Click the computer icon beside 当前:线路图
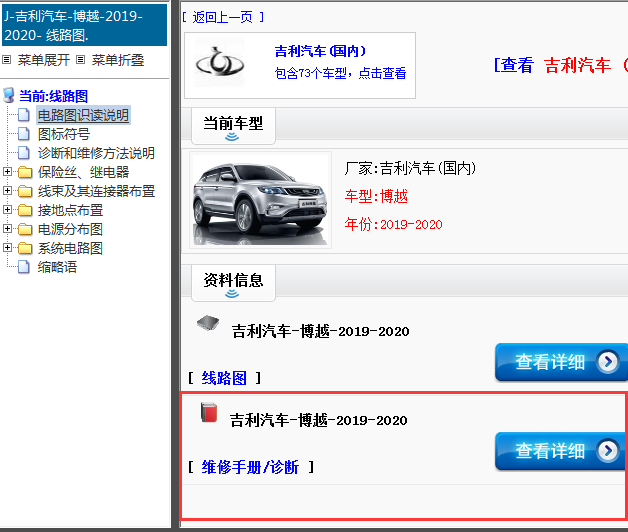This screenshot has width=628, height=532. [x=9, y=96]
